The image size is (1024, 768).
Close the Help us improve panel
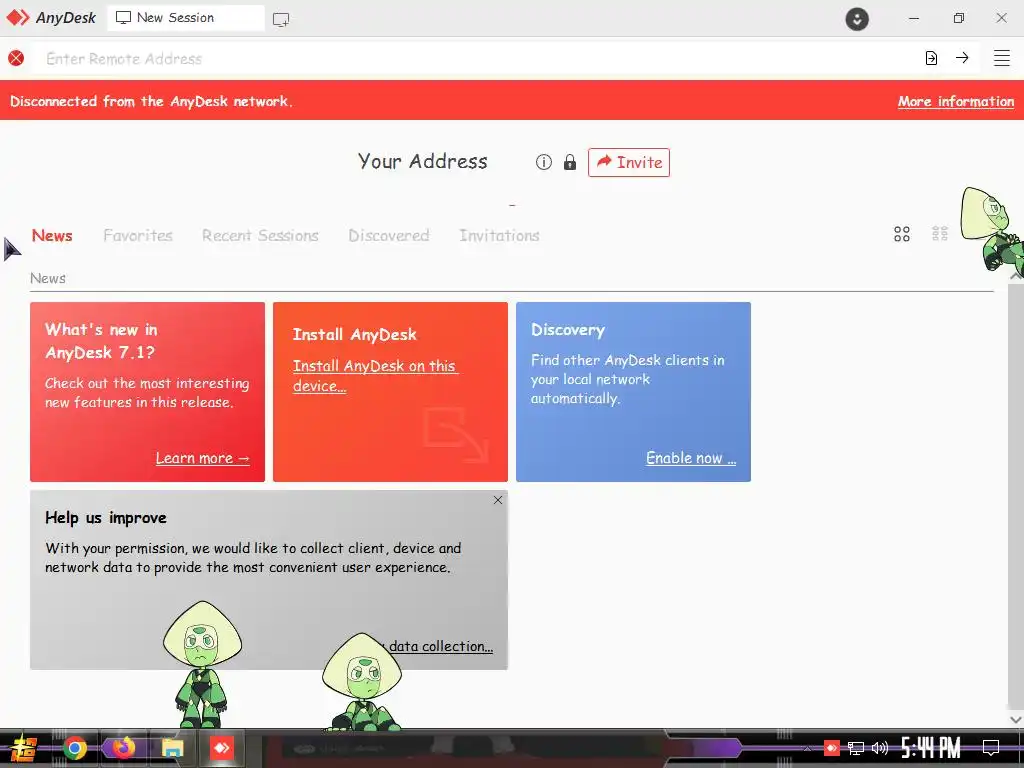[x=498, y=500]
